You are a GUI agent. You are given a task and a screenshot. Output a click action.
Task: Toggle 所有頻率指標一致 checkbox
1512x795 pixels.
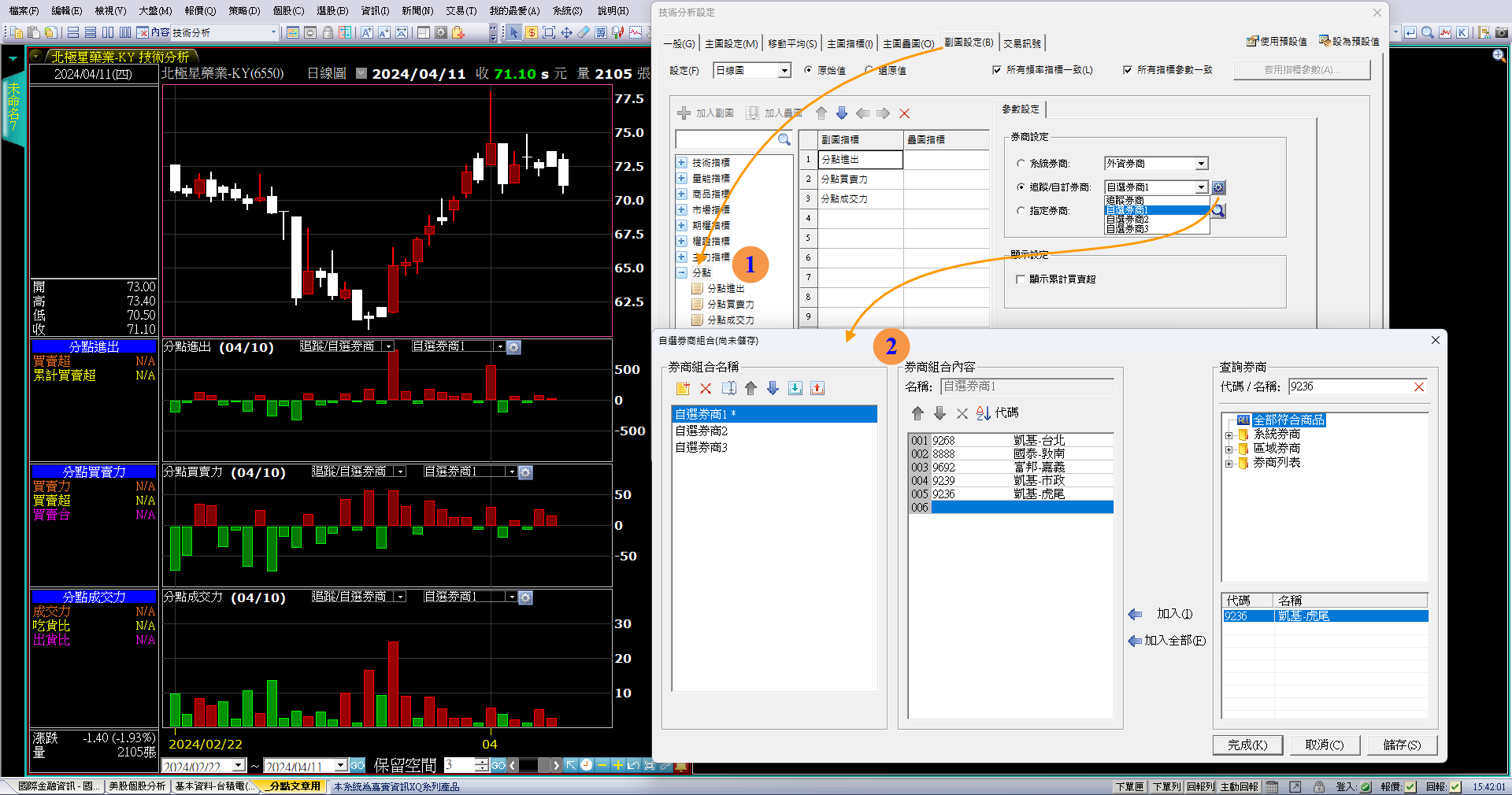(x=997, y=70)
